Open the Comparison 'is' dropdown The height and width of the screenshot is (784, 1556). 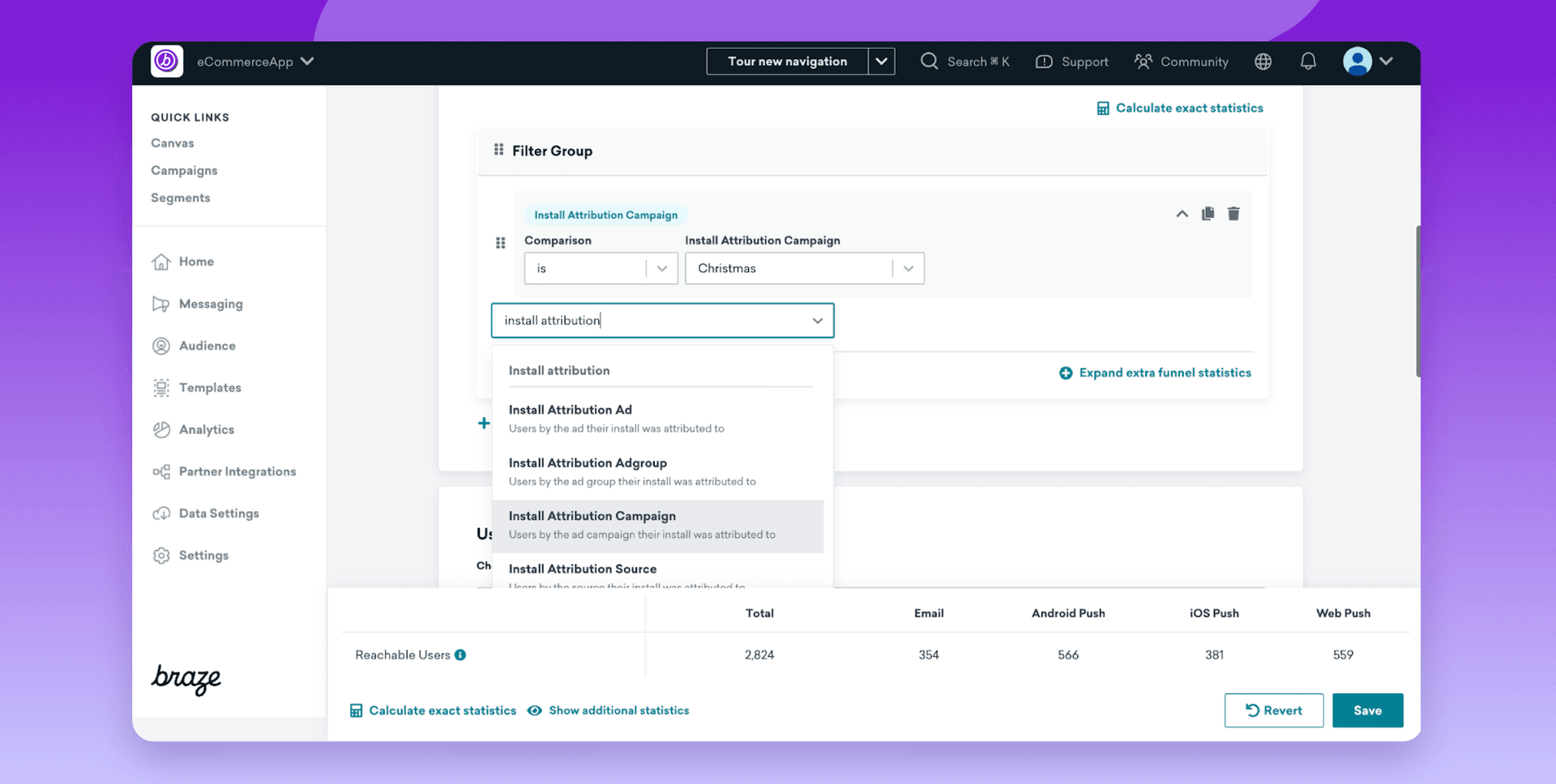point(600,268)
